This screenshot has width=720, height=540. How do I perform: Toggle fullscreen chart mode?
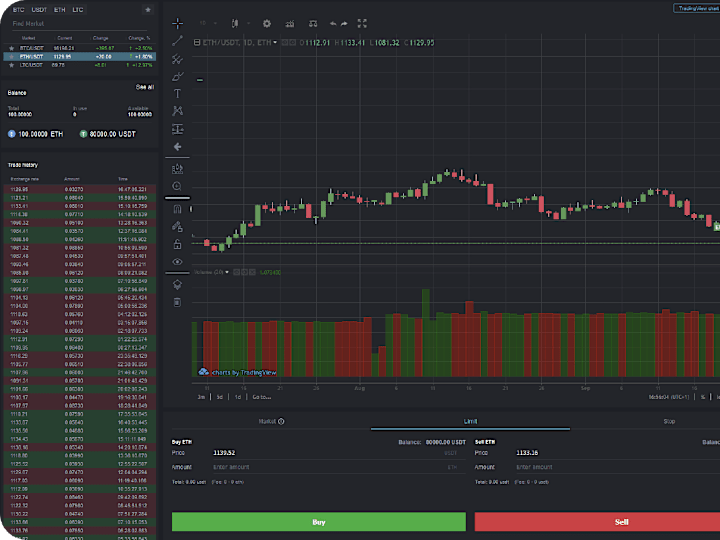click(x=362, y=23)
